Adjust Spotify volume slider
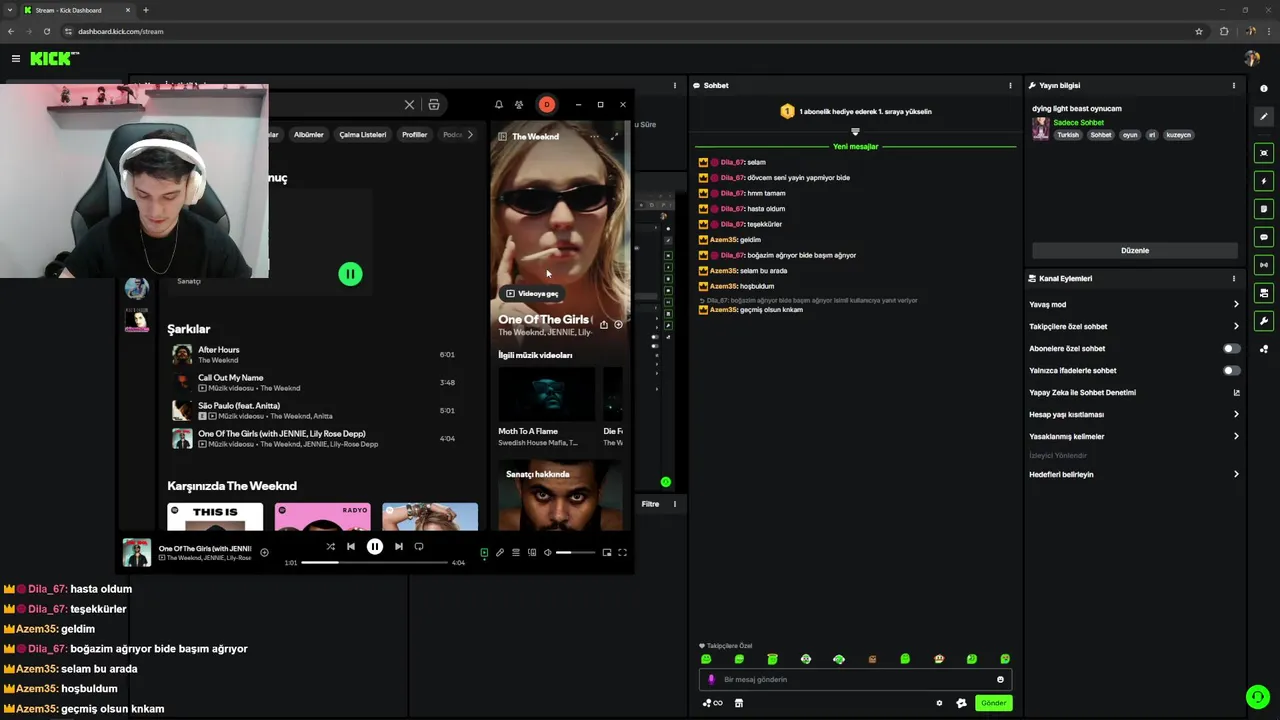 577,552
